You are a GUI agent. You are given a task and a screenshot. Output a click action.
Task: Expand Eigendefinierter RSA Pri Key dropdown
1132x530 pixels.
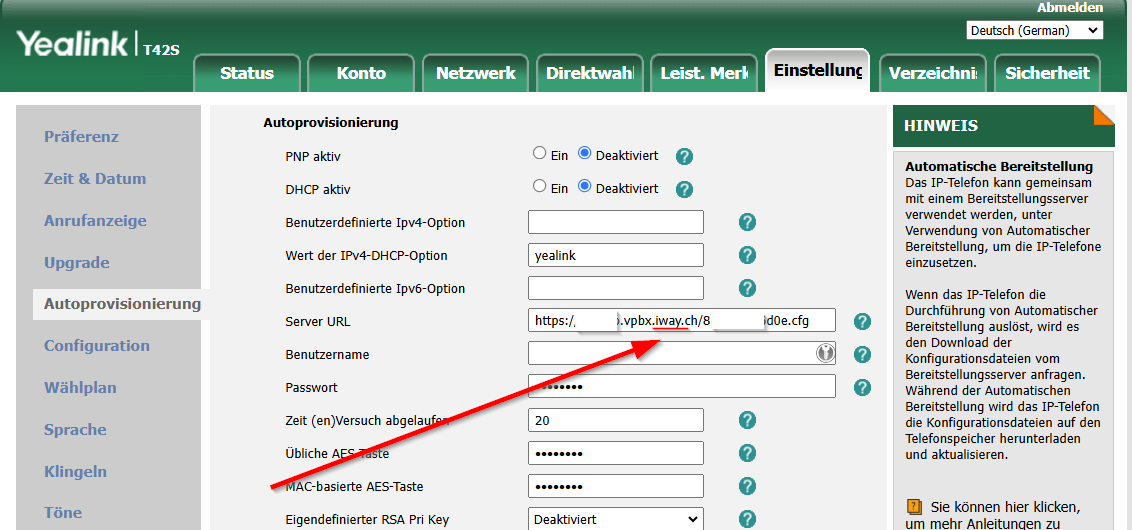(616, 519)
